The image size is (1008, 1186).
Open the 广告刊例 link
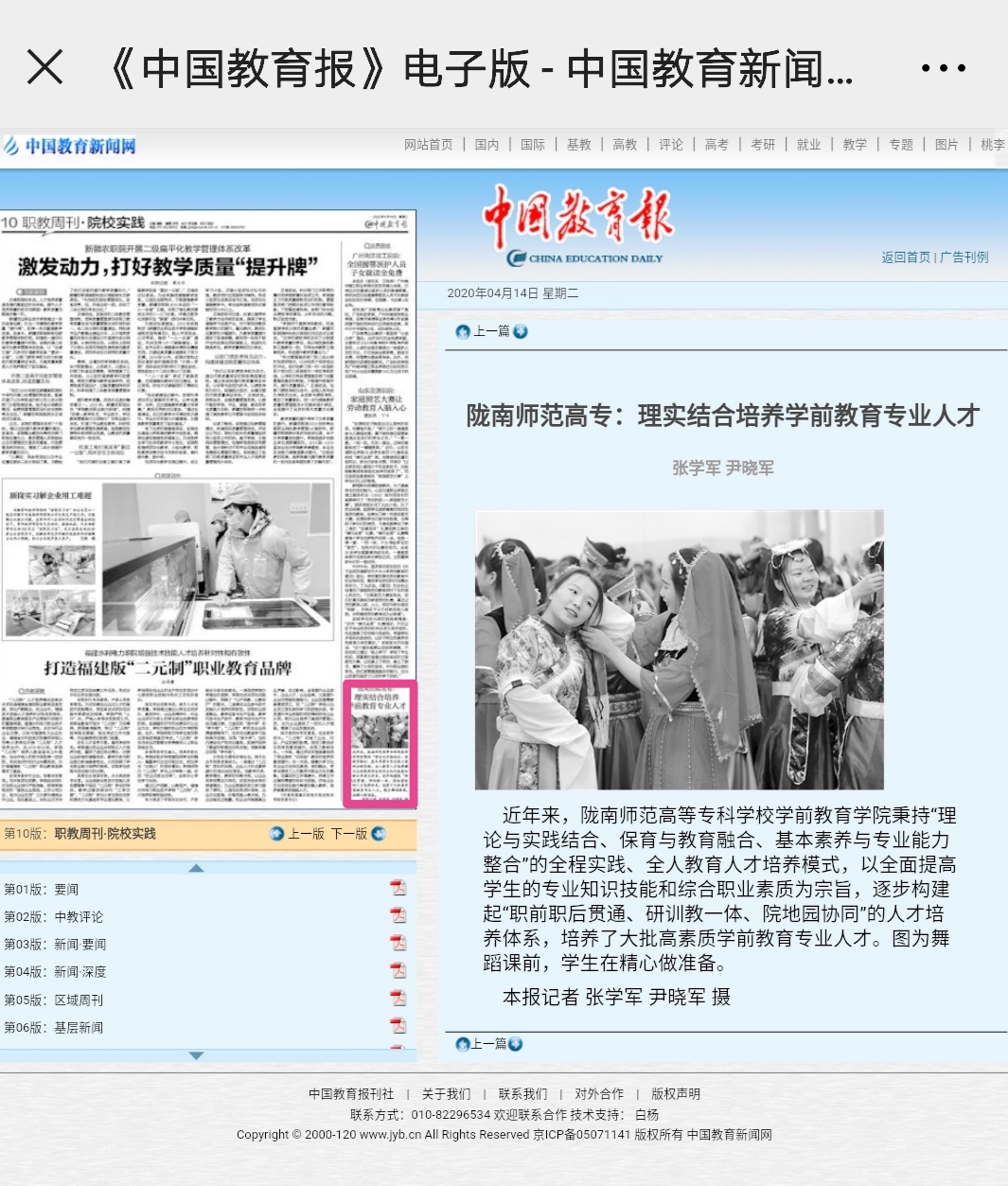pos(964,257)
